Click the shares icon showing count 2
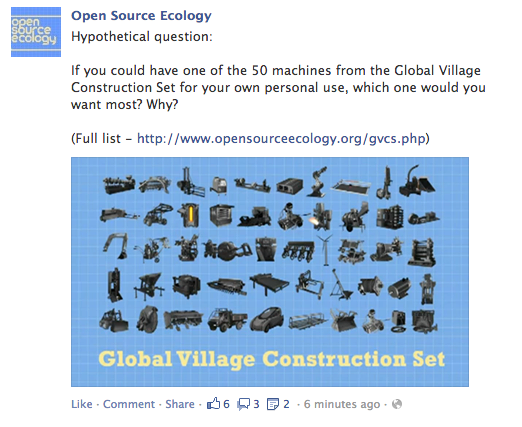 (x=273, y=404)
